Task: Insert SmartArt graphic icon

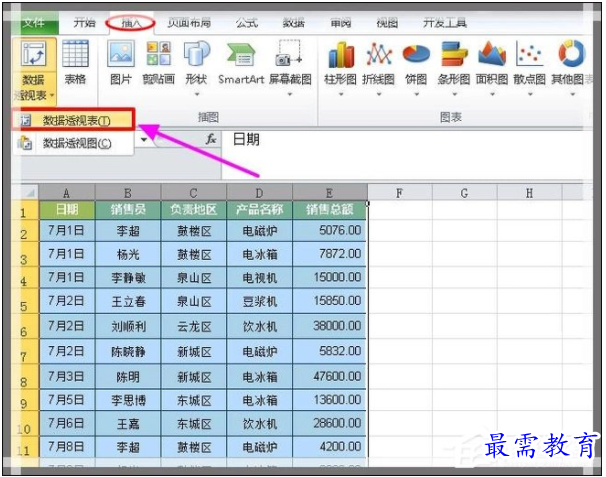Action: 241,55
